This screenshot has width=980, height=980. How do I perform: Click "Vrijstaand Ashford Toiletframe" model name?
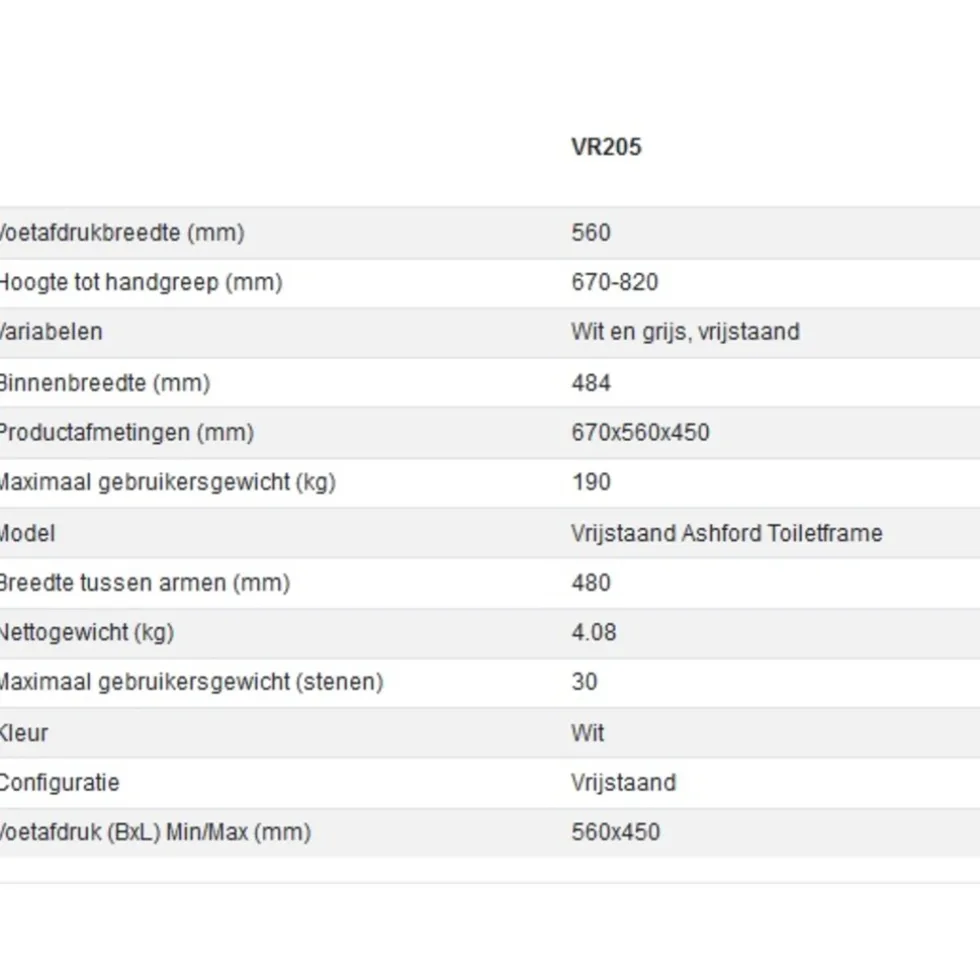pos(726,533)
